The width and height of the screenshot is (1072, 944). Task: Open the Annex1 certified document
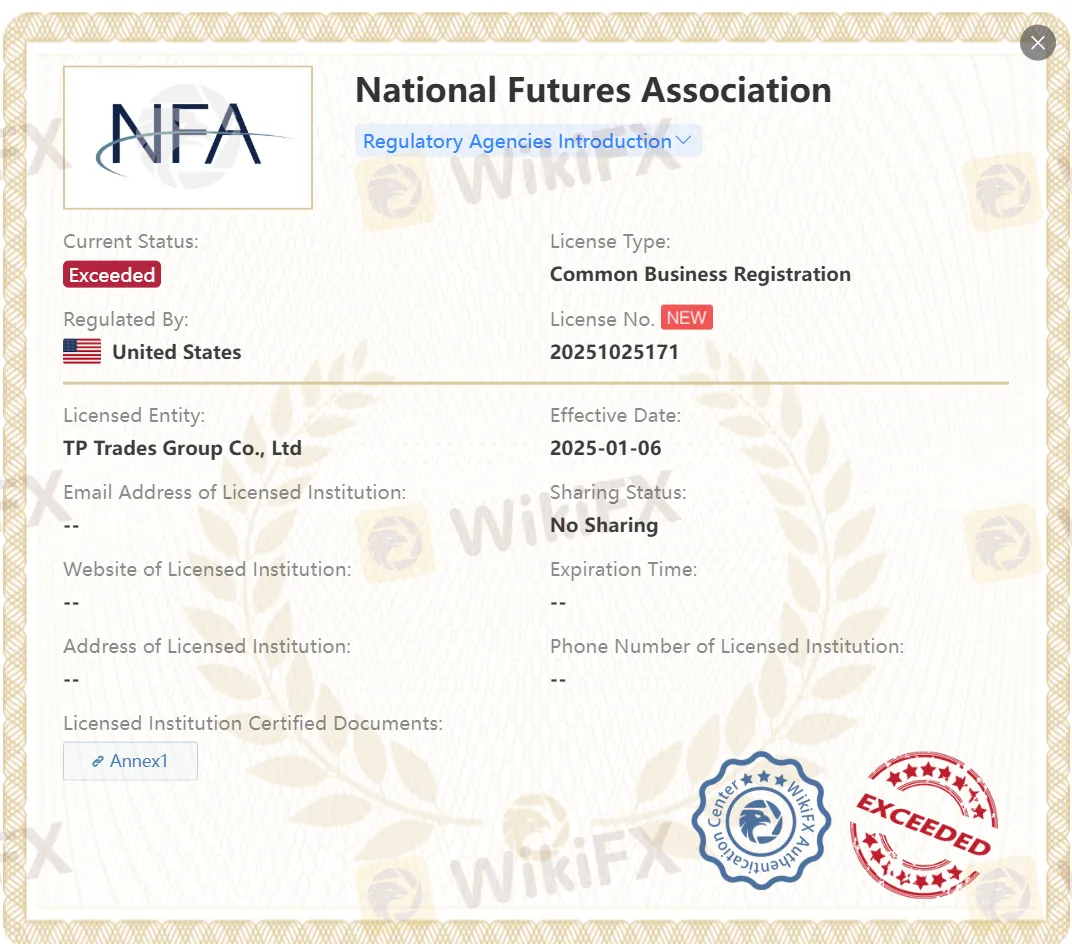(x=130, y=761)
